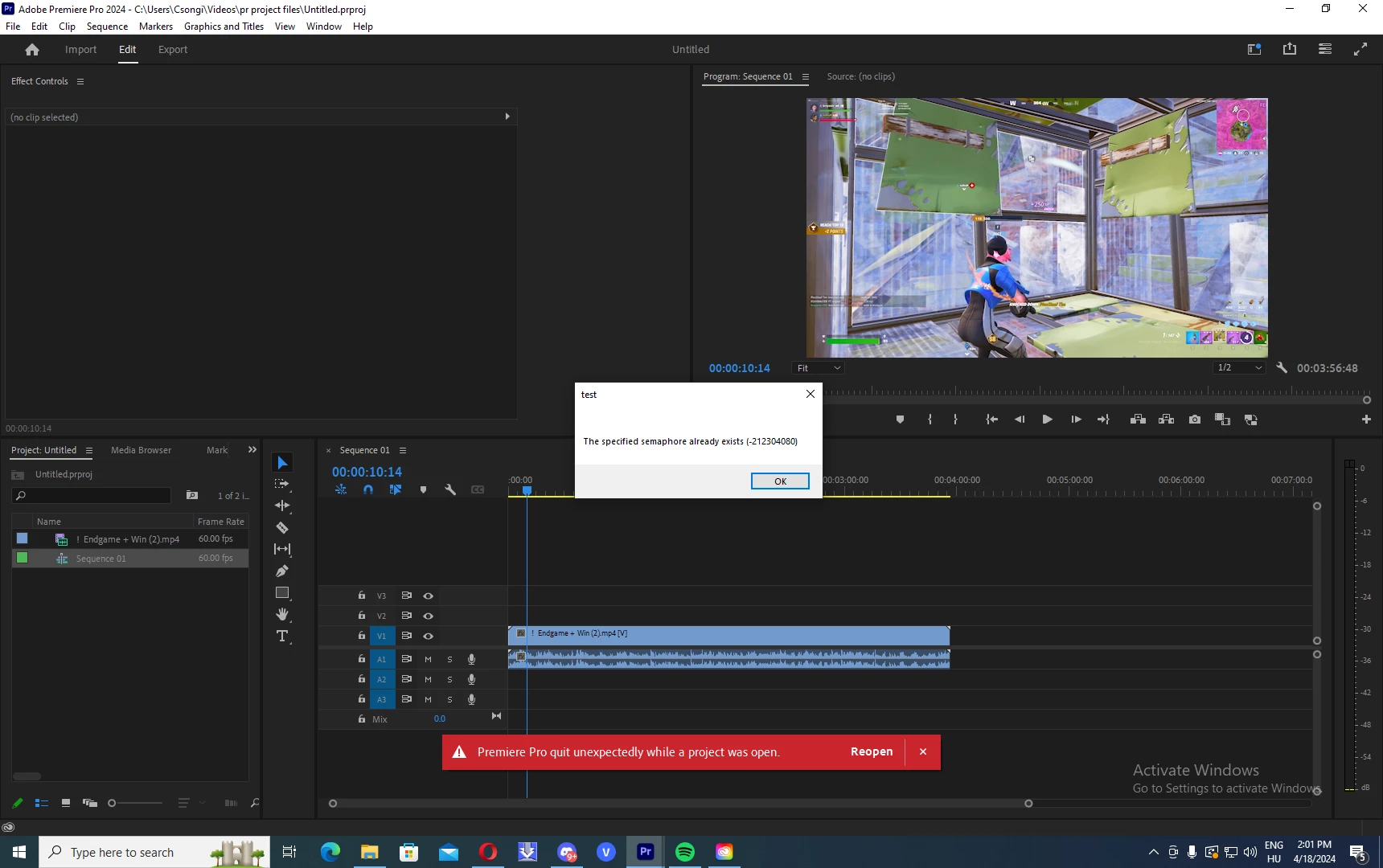Expand the Effect Controls timeline arrow
Screen dimensions: 1383x868
click(507, 117)
